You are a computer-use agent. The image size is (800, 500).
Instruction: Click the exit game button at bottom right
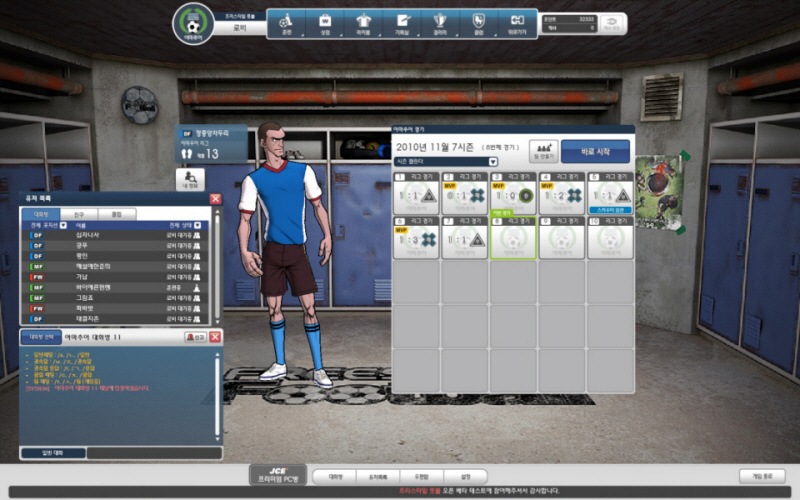[762, 476]
